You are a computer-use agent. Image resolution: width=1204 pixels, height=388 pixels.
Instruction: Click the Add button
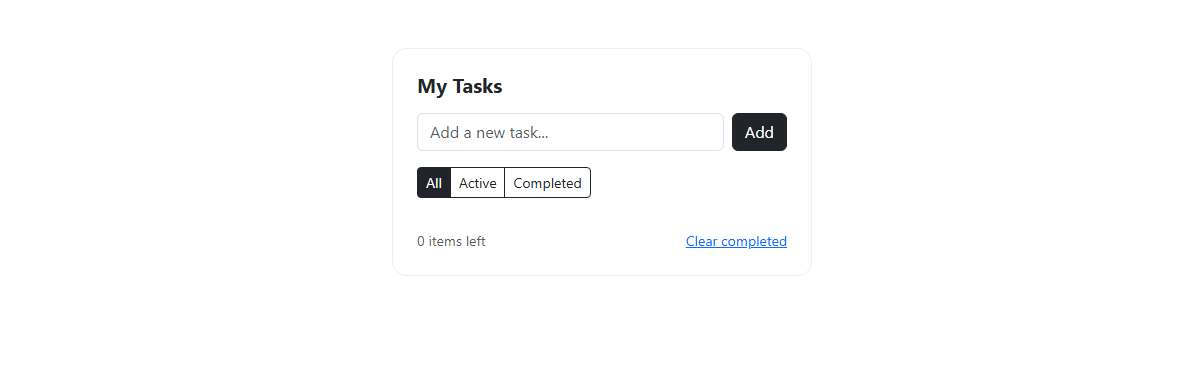pos(759,132)
